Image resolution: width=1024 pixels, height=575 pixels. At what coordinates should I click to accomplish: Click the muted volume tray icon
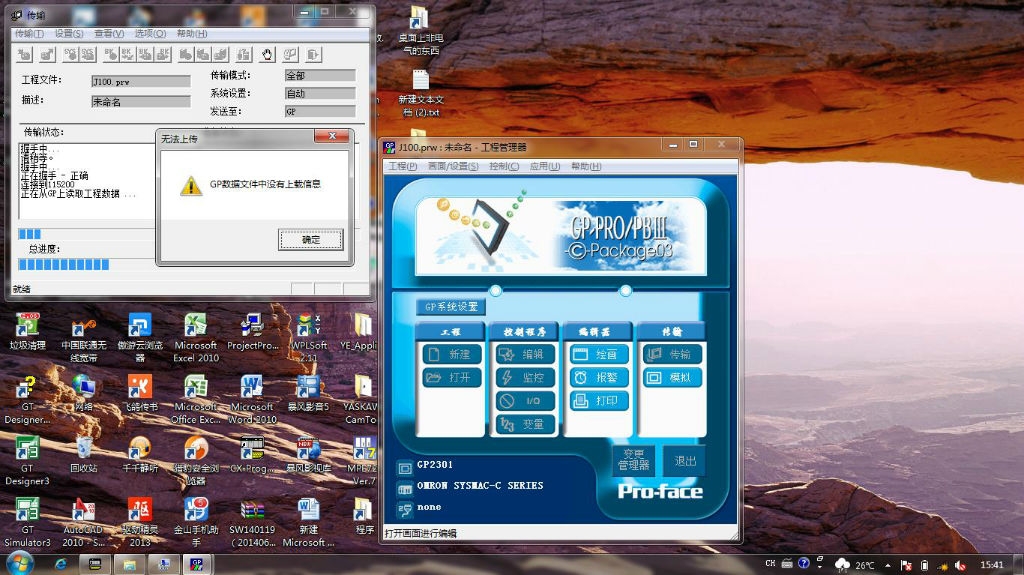click(x=960, y=565)
